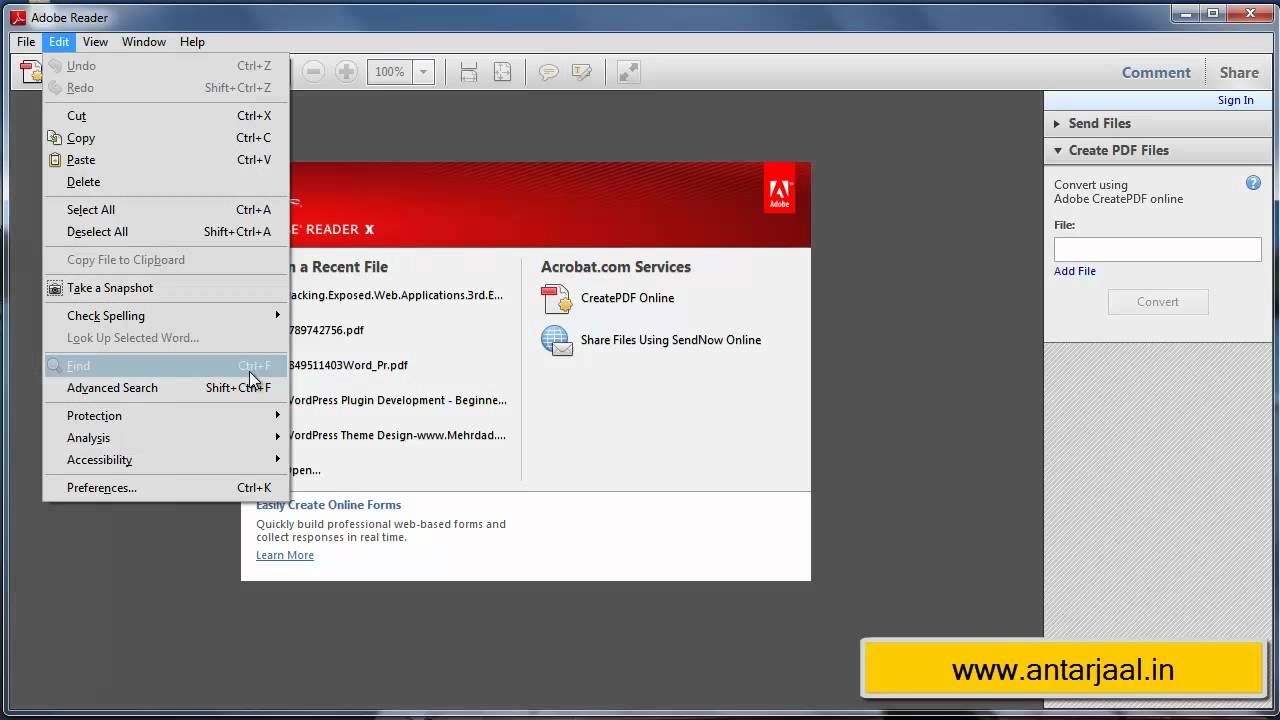This screenshot has height=720, width=1280.
Task: Click the help question mark icon
Action: click(1253, 183)
